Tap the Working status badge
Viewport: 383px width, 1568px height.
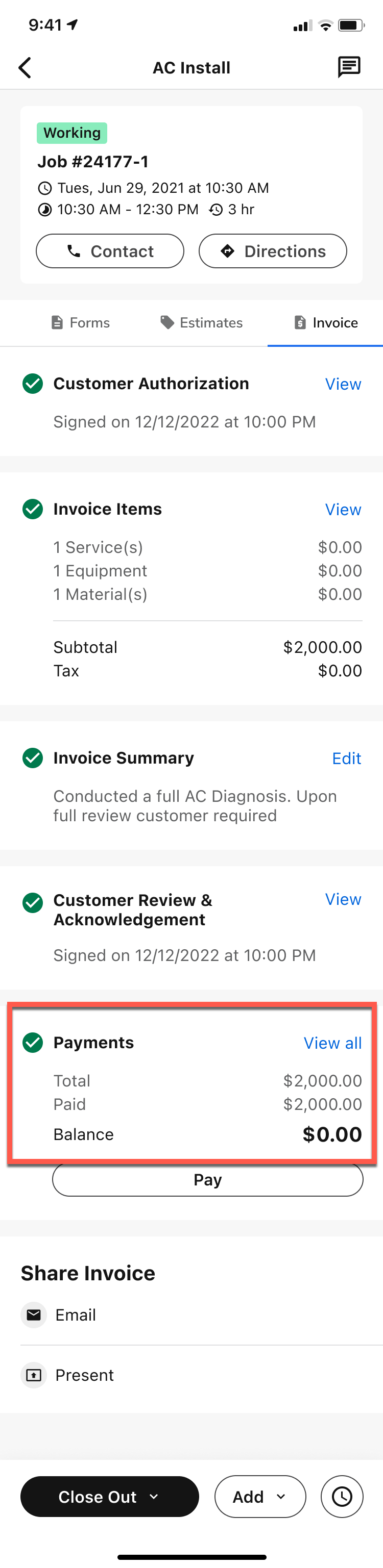(x=71, y=133)
